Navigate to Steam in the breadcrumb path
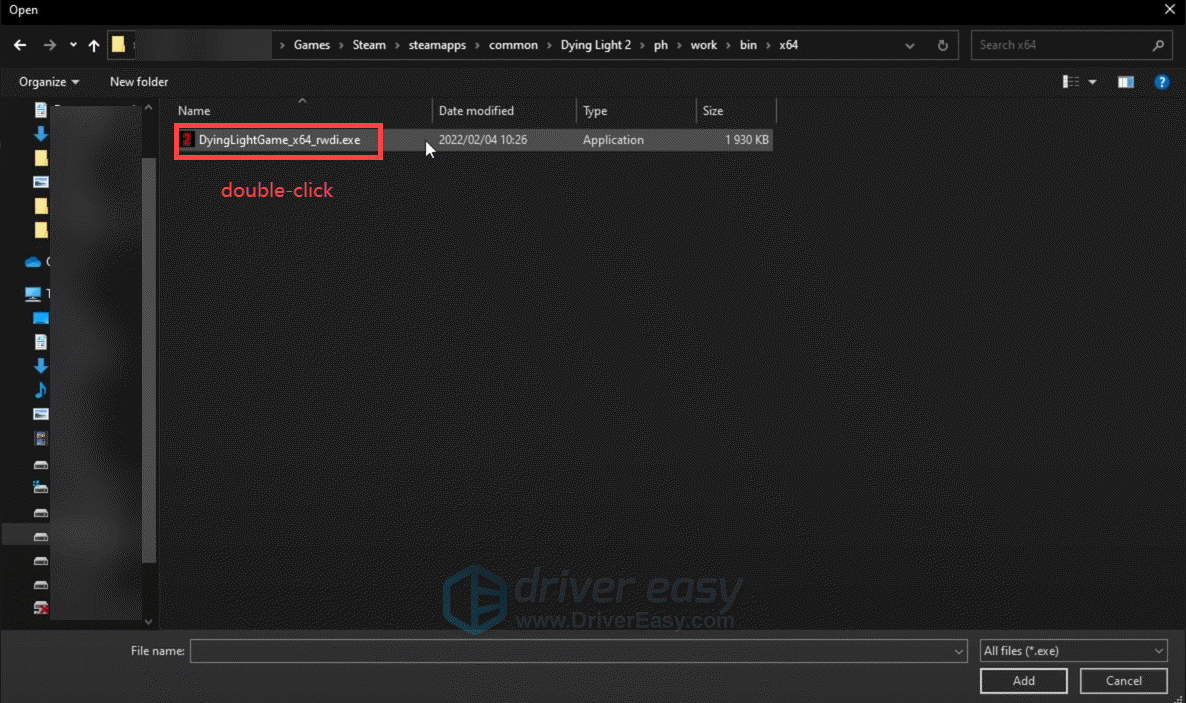Viewport: 1186px width, 703px height. click(369, 45)
